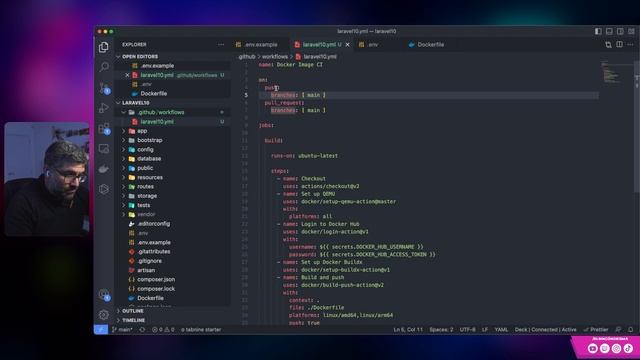Click the Prettier status bar item
The image size is (640, 360).
point(596,329)
